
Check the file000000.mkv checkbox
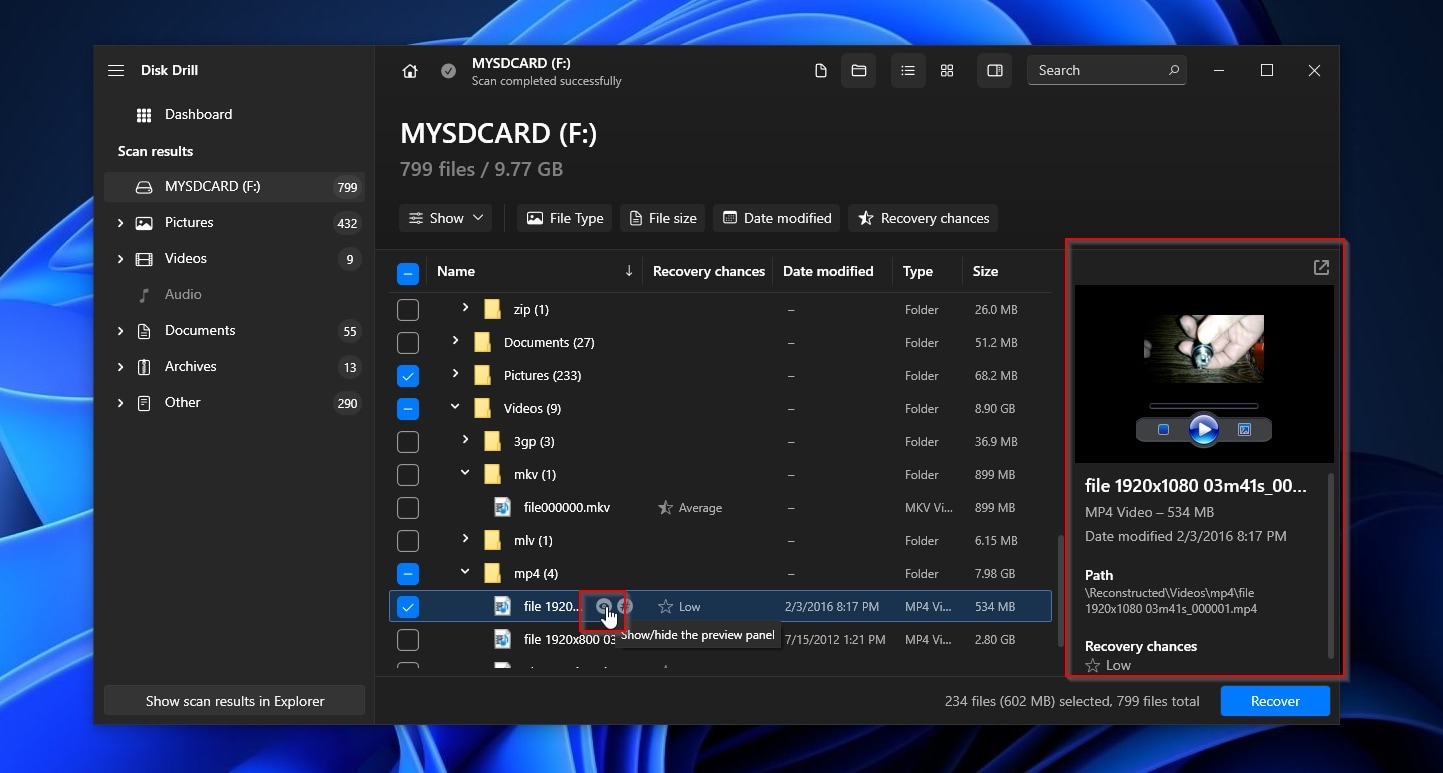(408, 507)
